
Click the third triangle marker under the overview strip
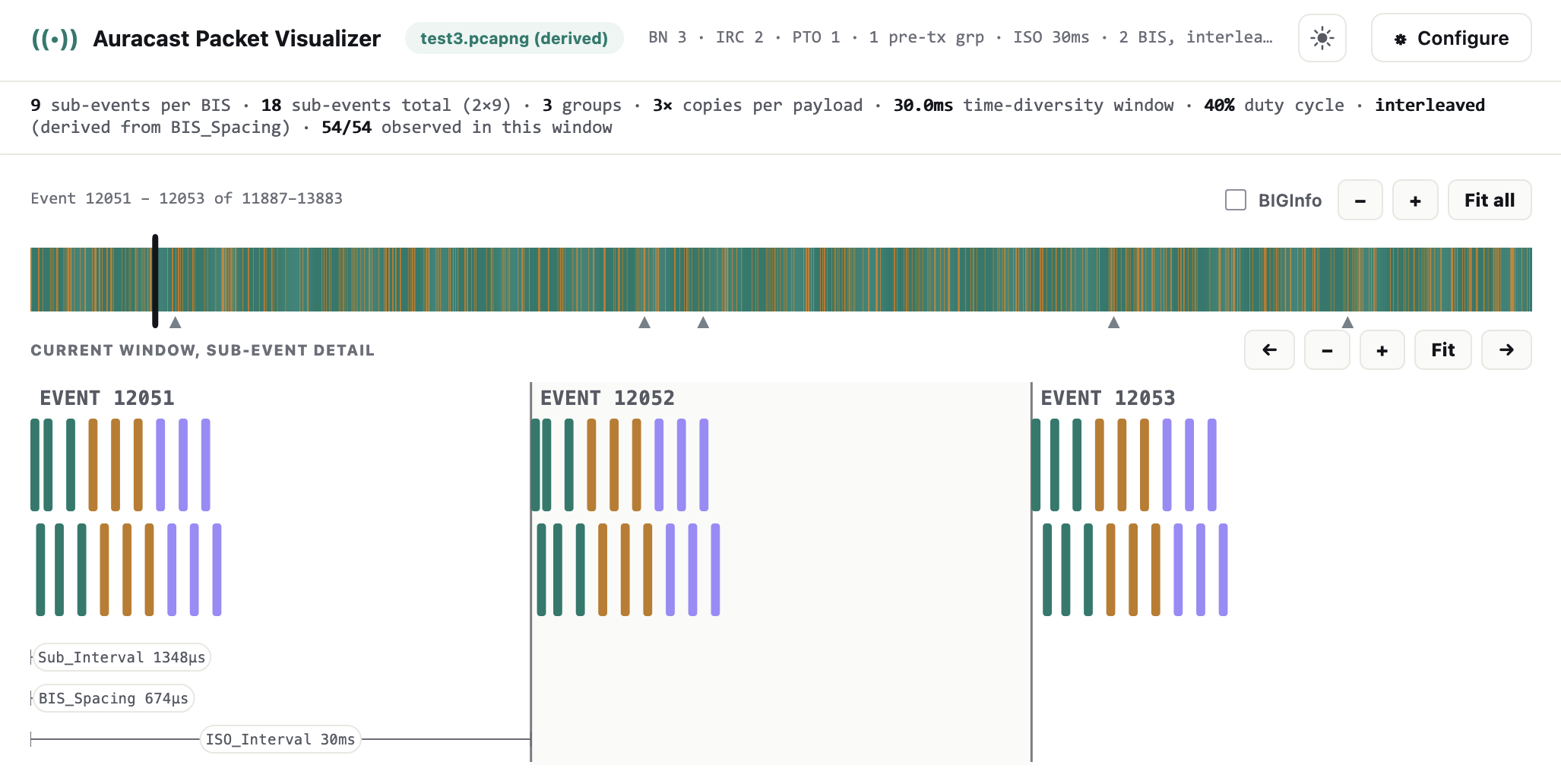pyautogui.click(x=703, y=322)
